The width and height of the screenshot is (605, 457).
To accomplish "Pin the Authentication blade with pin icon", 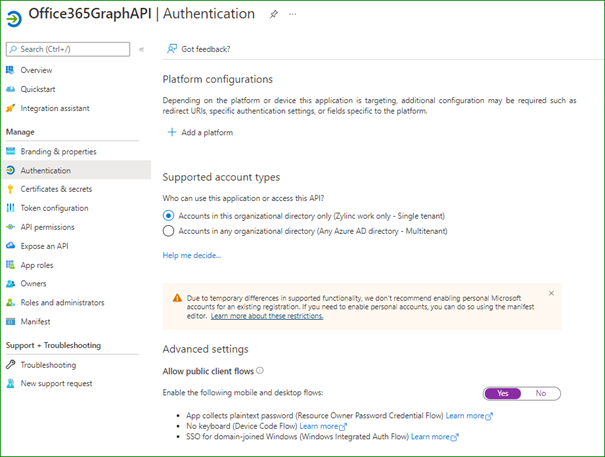I will coord(274,15).
